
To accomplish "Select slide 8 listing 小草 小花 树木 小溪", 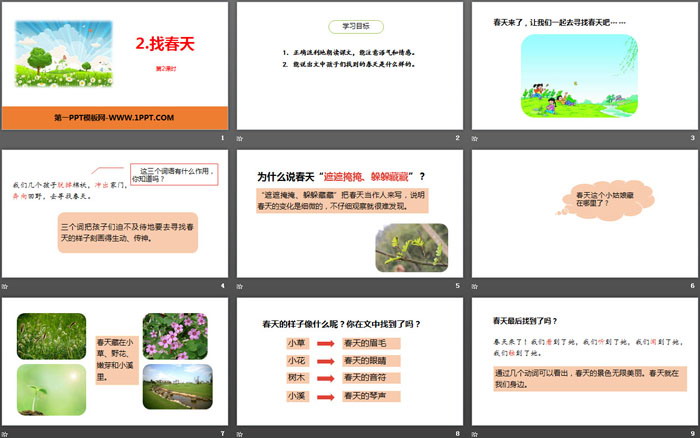I will coord(350,362).
